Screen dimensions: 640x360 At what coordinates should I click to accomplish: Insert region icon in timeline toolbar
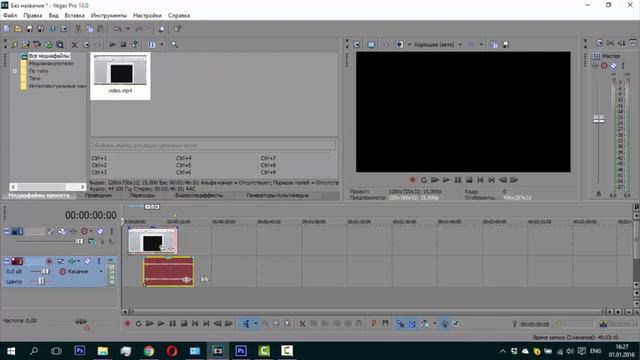coord(385,324)
